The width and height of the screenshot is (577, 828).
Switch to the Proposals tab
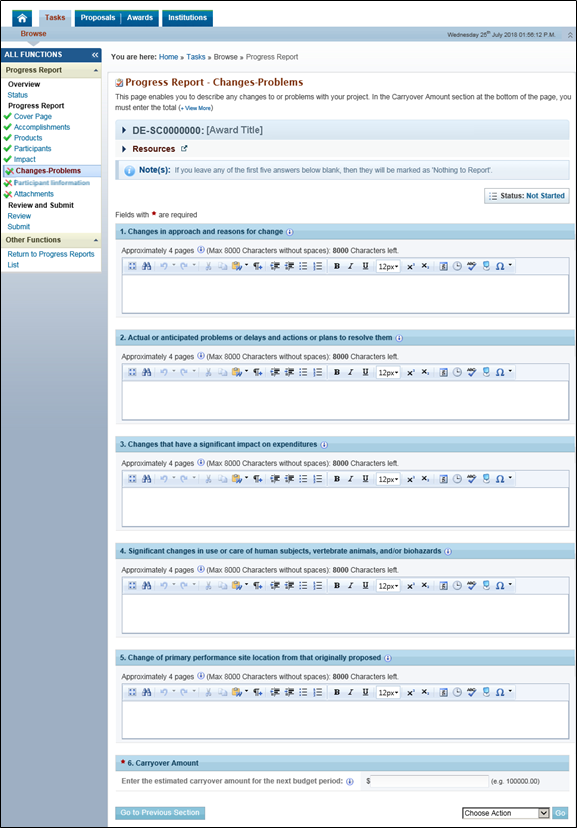98,18
